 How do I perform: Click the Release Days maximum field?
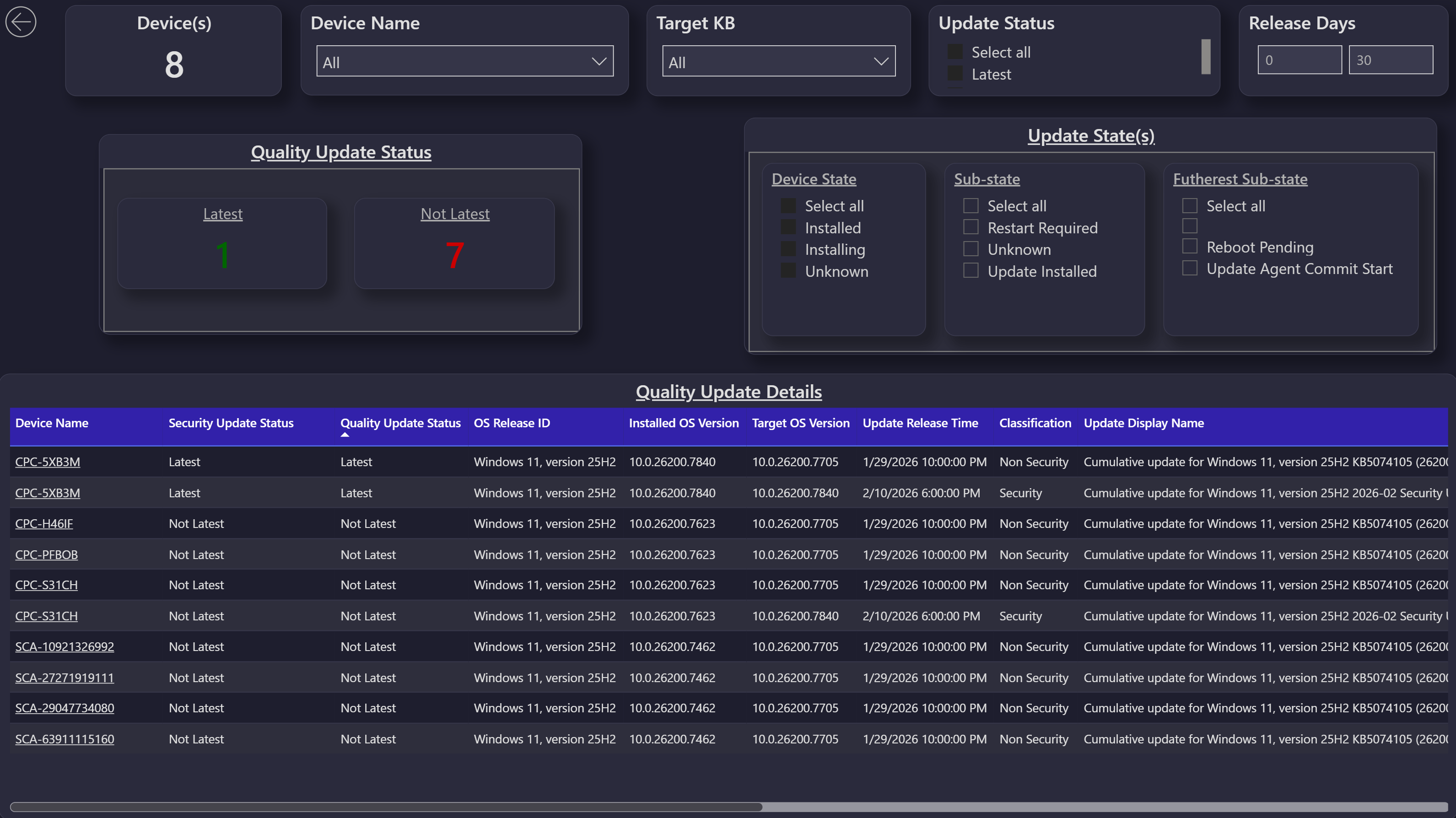pyautogui.click(x=1391, y=60)
